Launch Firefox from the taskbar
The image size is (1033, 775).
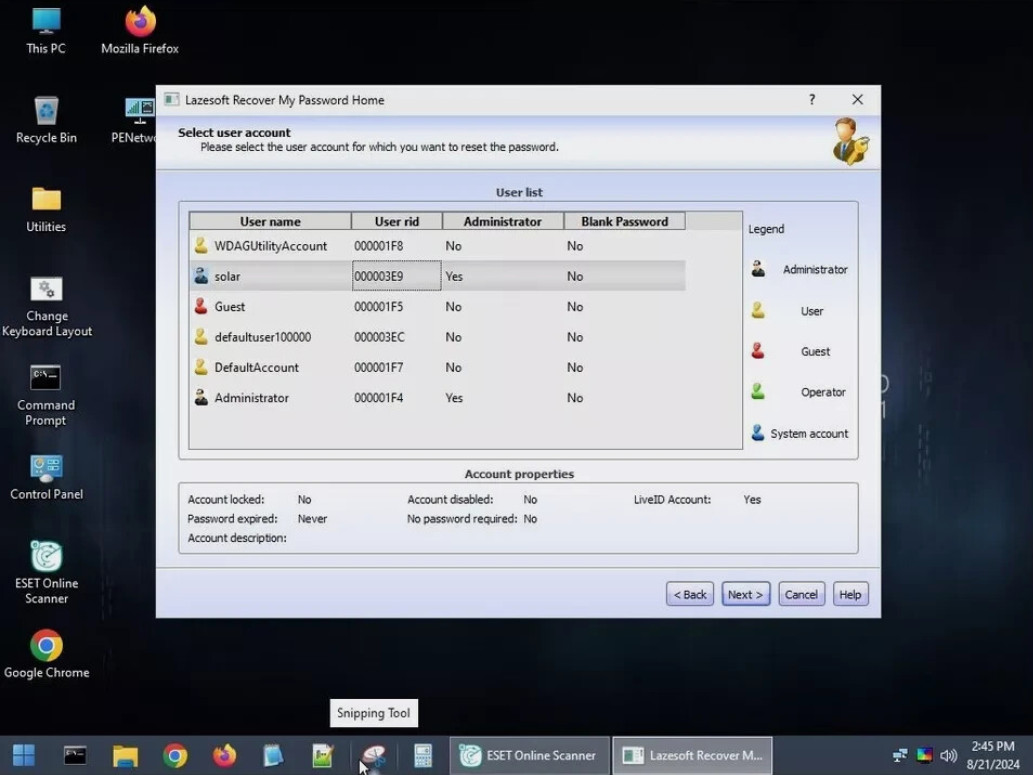coord(224,755)
